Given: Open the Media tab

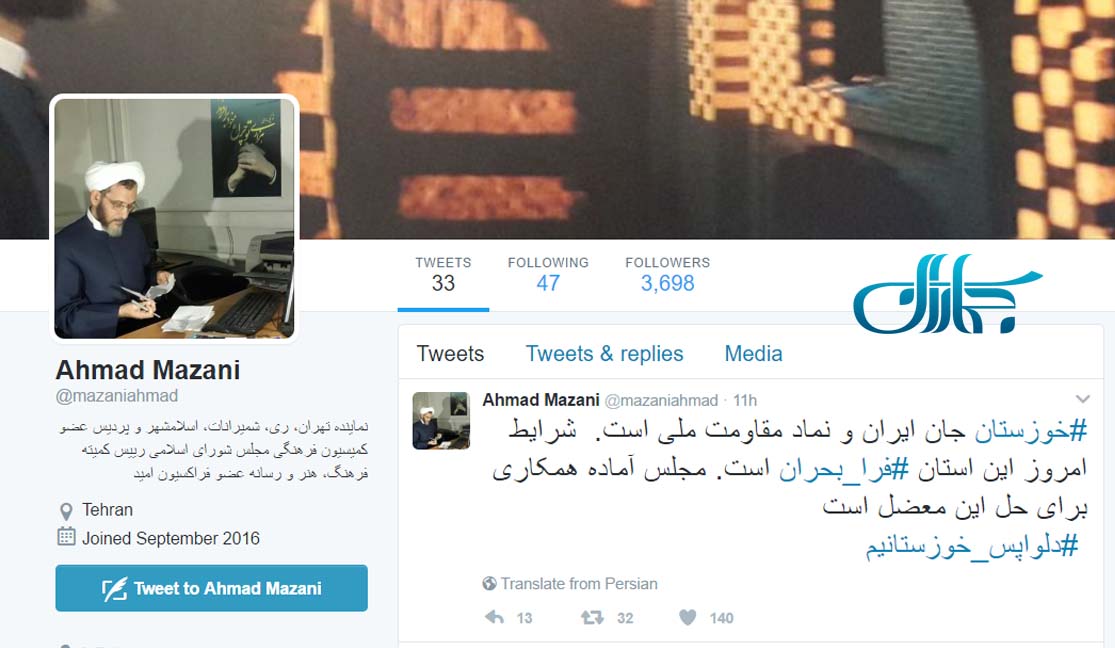Looking at the screenshot, I should [x=753, y=354].
